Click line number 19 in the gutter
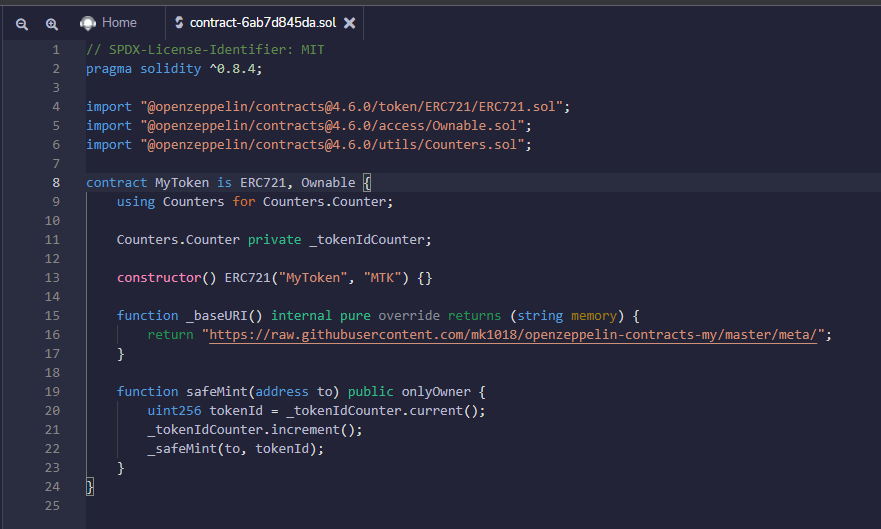Screen dimensions: 881x529 coord(52,391)
